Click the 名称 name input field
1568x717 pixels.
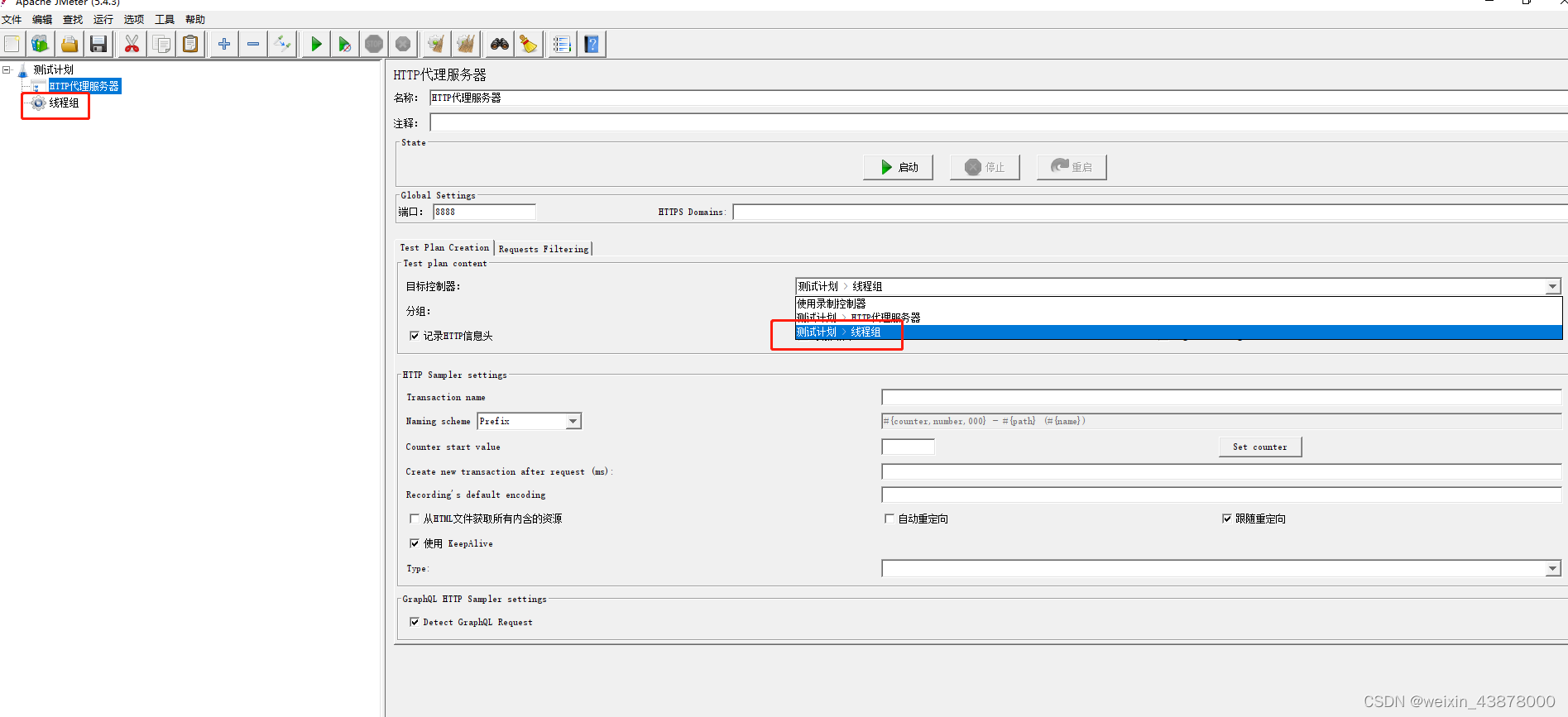999,98
